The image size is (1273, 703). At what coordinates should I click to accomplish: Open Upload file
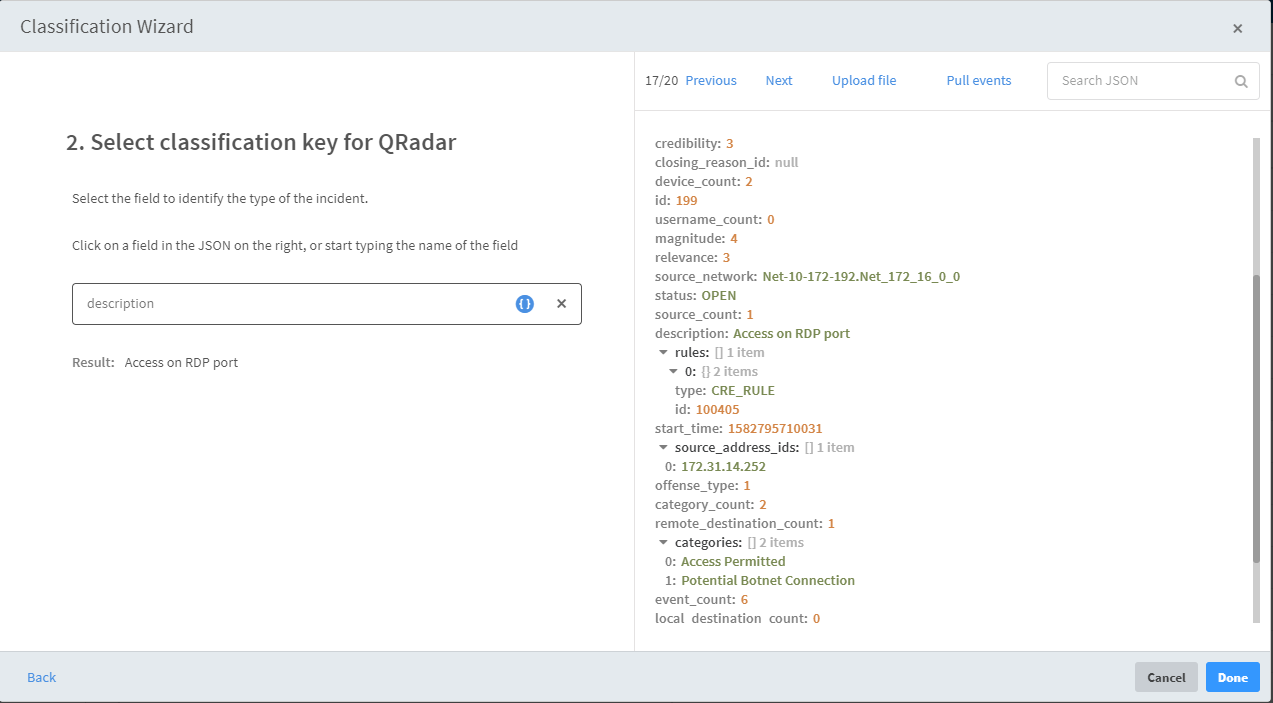pyautogui.click(x=863, y=80)
